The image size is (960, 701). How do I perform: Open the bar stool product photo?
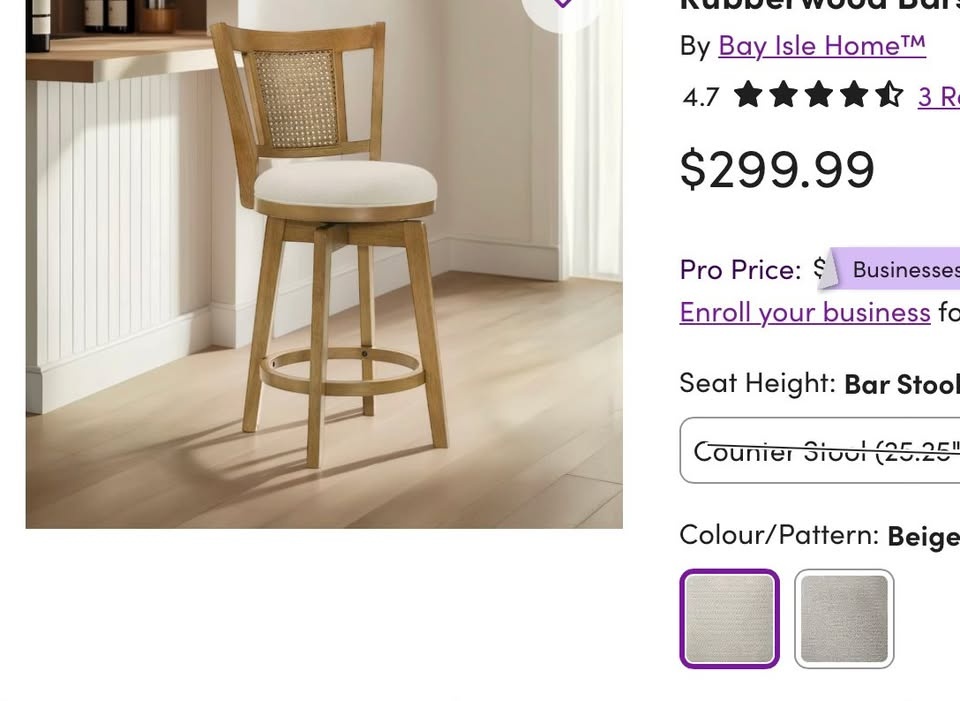point(324,264)
